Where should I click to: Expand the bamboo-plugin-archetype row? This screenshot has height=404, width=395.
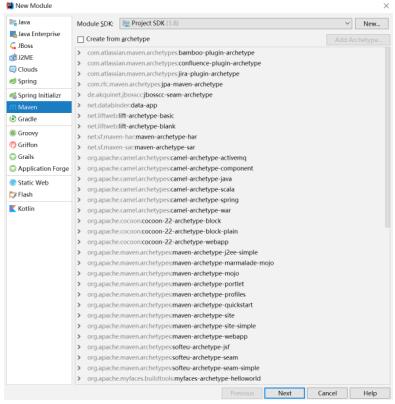pyautogui.click(x=79, y=53)
